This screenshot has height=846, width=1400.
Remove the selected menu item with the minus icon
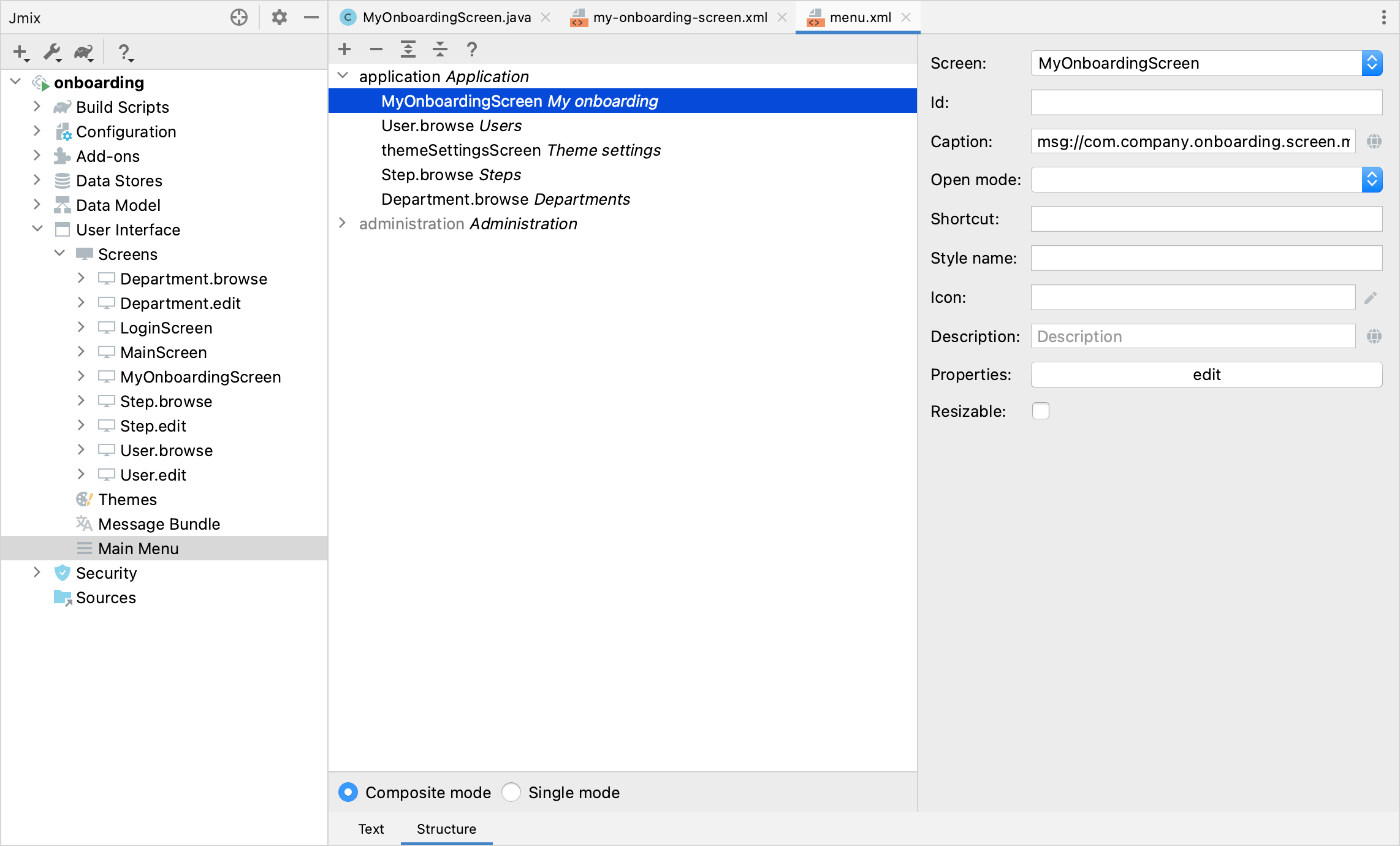(376, 49)
